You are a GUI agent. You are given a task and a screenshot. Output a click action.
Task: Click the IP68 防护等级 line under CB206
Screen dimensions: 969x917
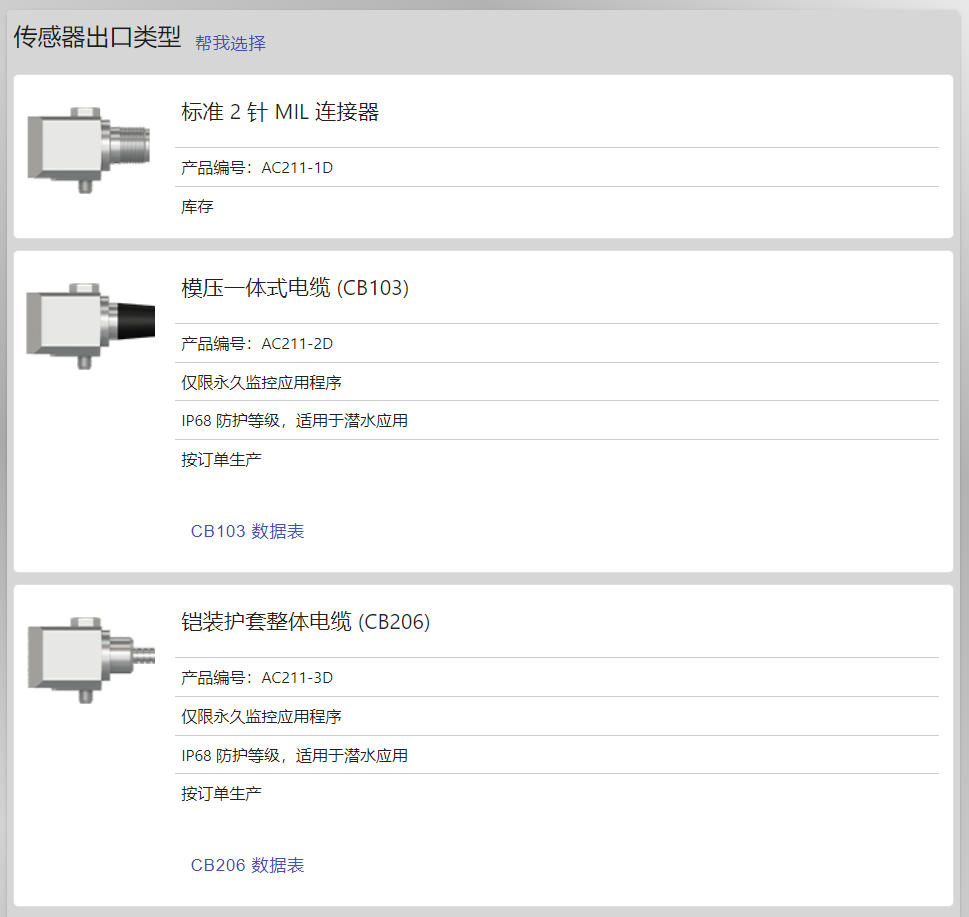pos(294,755)
